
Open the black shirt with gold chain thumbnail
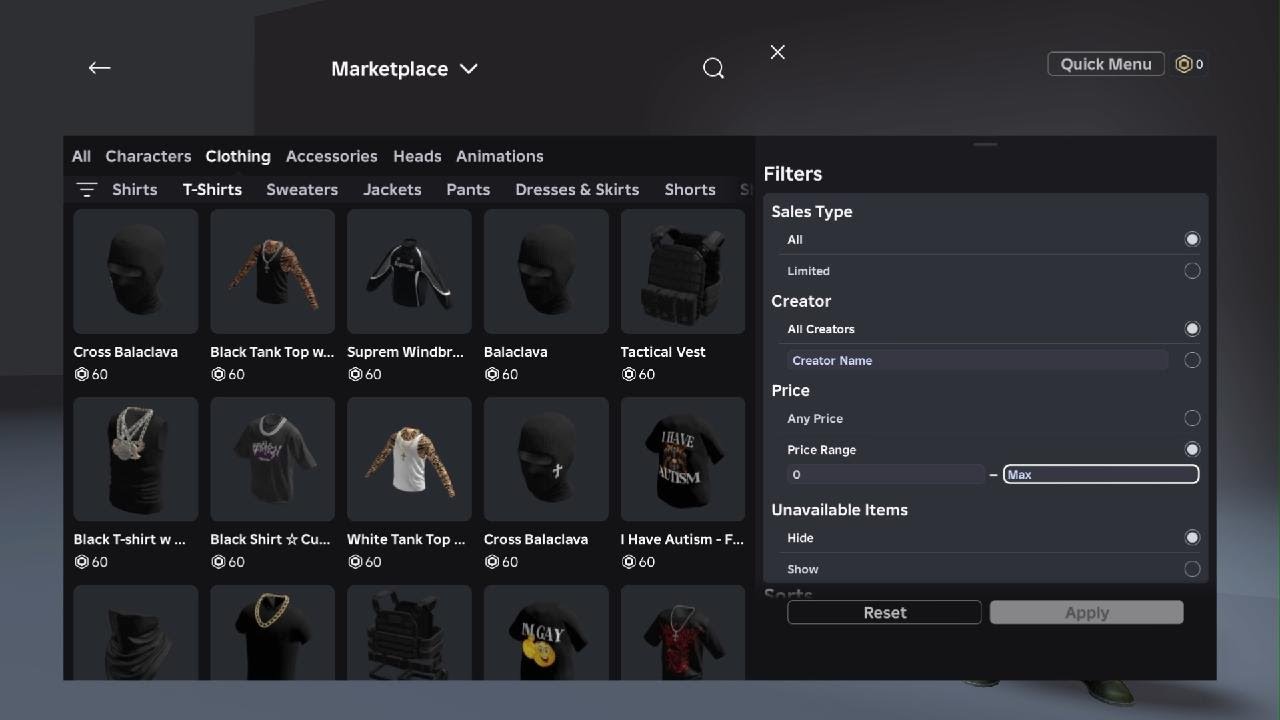272,632
